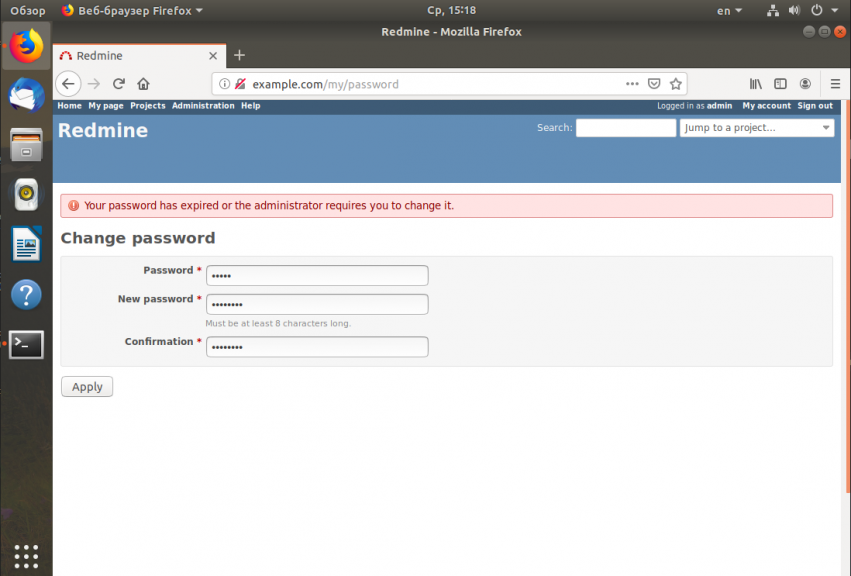Click 'Must be at least 8 characters long.' hint
The height and width of the screenshot is (576, 851).
coord(278,324)
